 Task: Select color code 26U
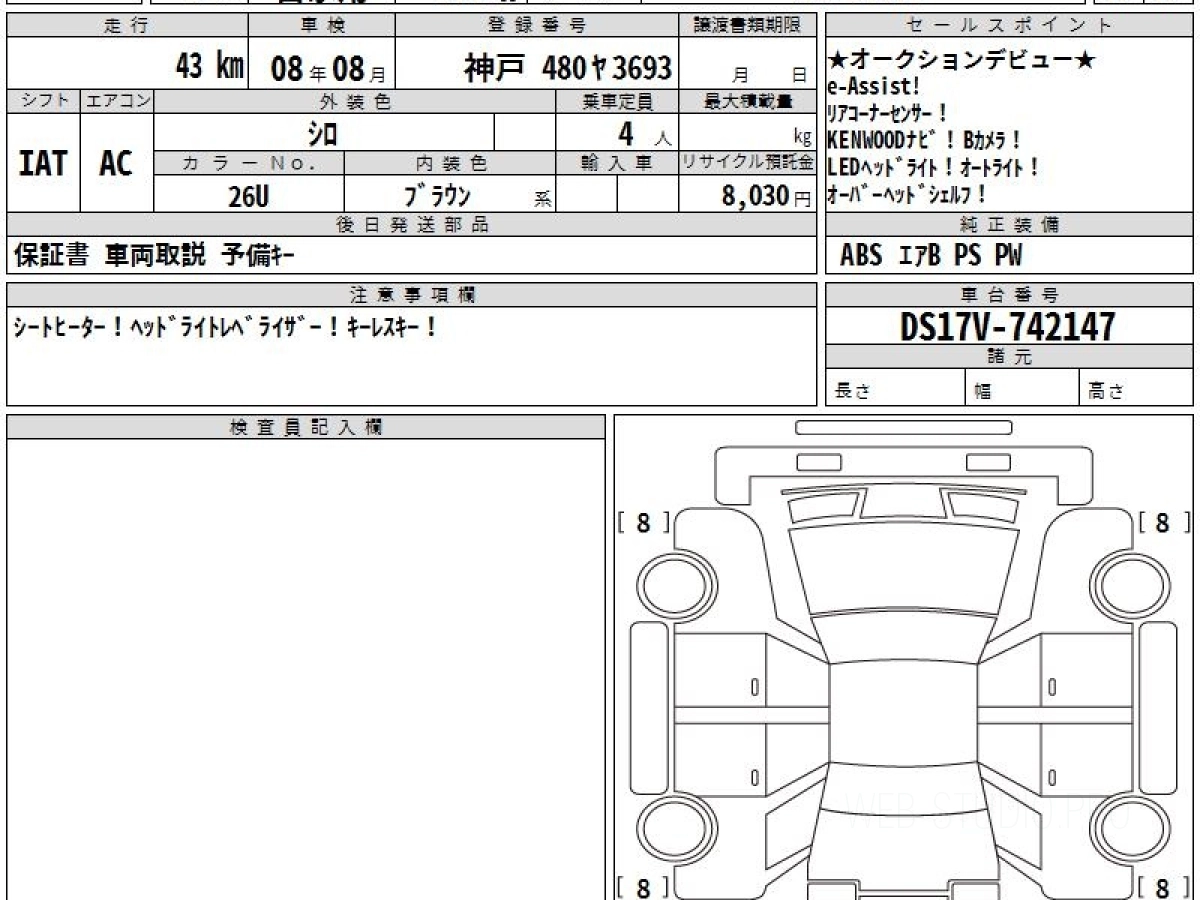[x=247, y=196]
